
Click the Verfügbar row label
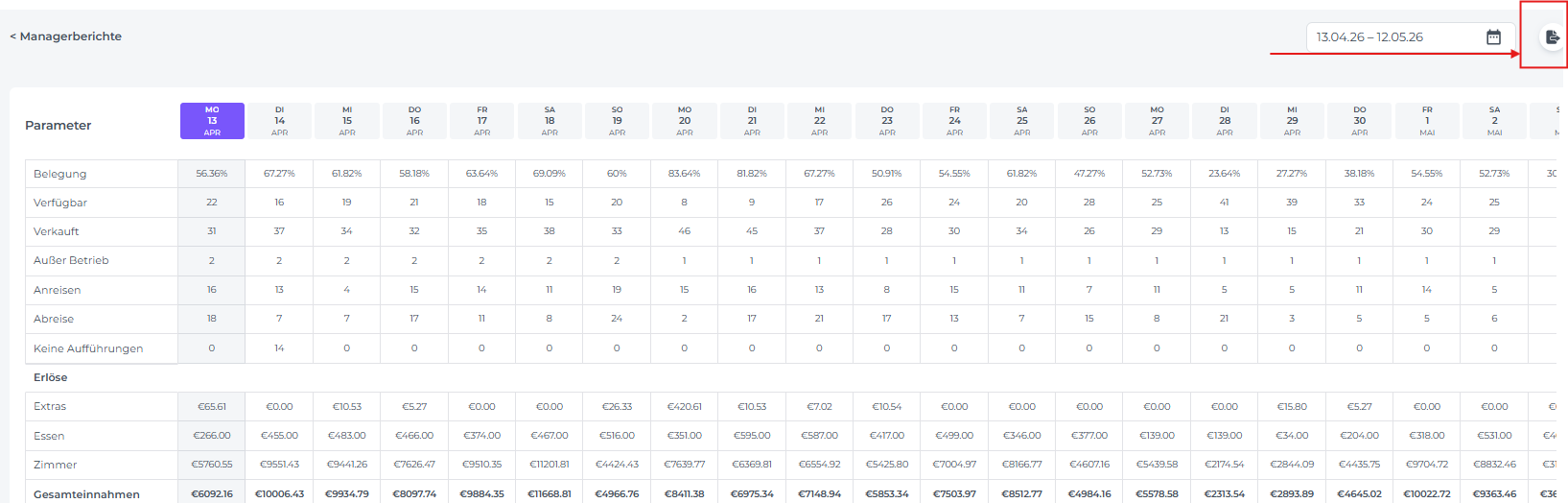(x=60, y=203)
